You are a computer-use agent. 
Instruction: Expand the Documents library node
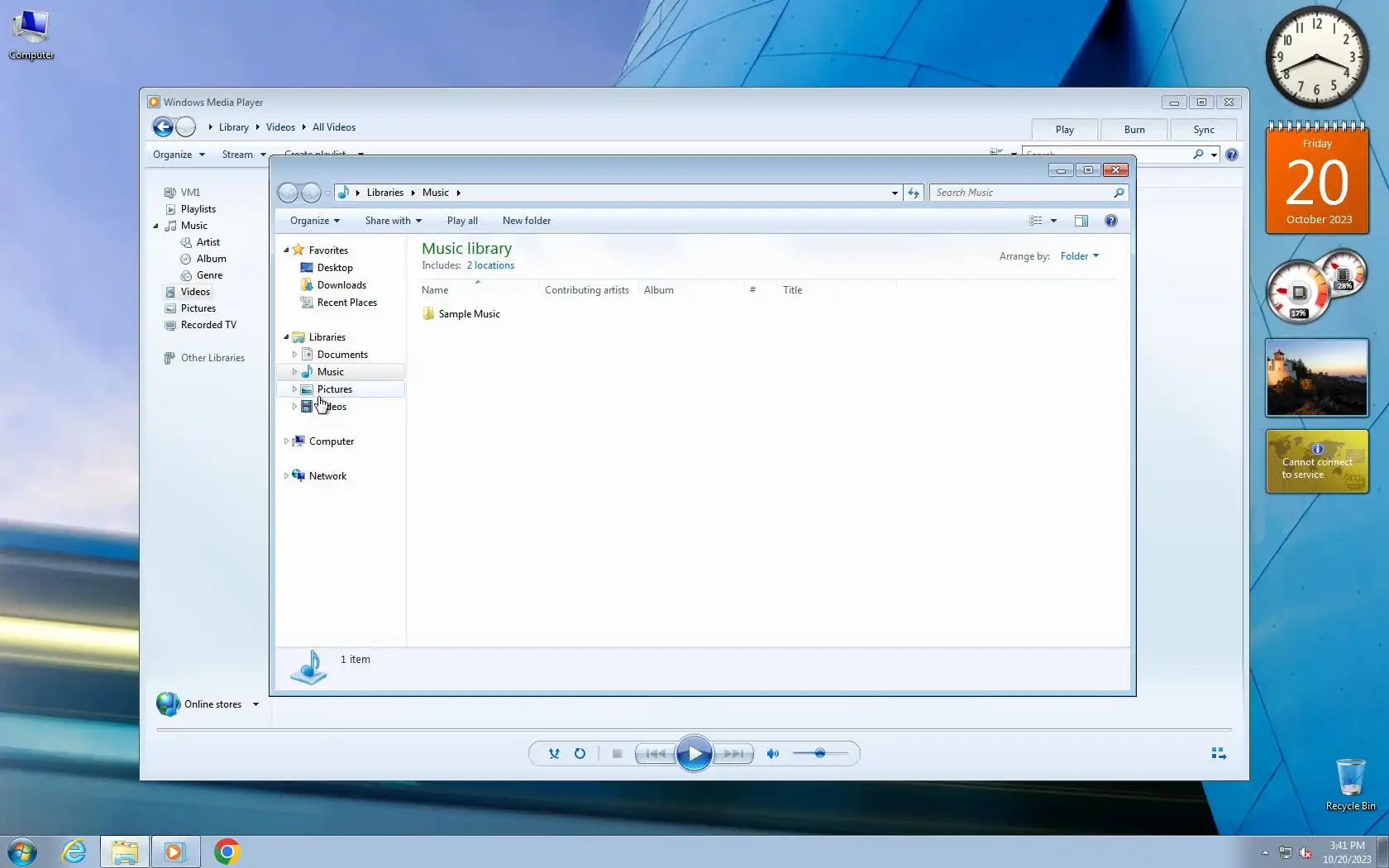pos(294,355)
